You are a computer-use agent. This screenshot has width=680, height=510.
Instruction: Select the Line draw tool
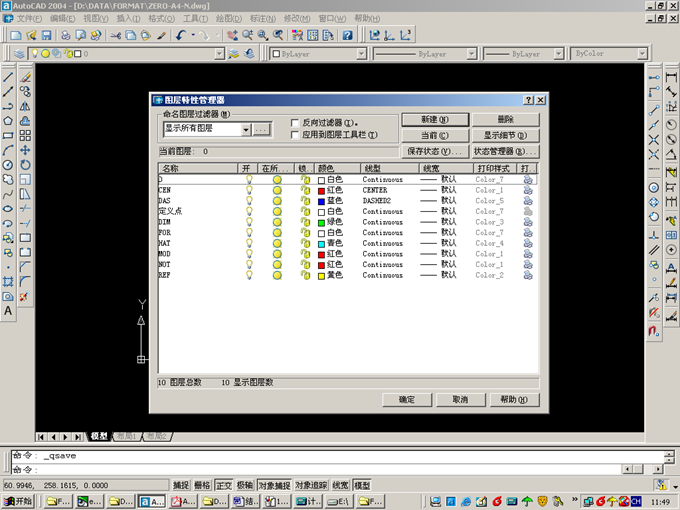click(x=8, y=78)
